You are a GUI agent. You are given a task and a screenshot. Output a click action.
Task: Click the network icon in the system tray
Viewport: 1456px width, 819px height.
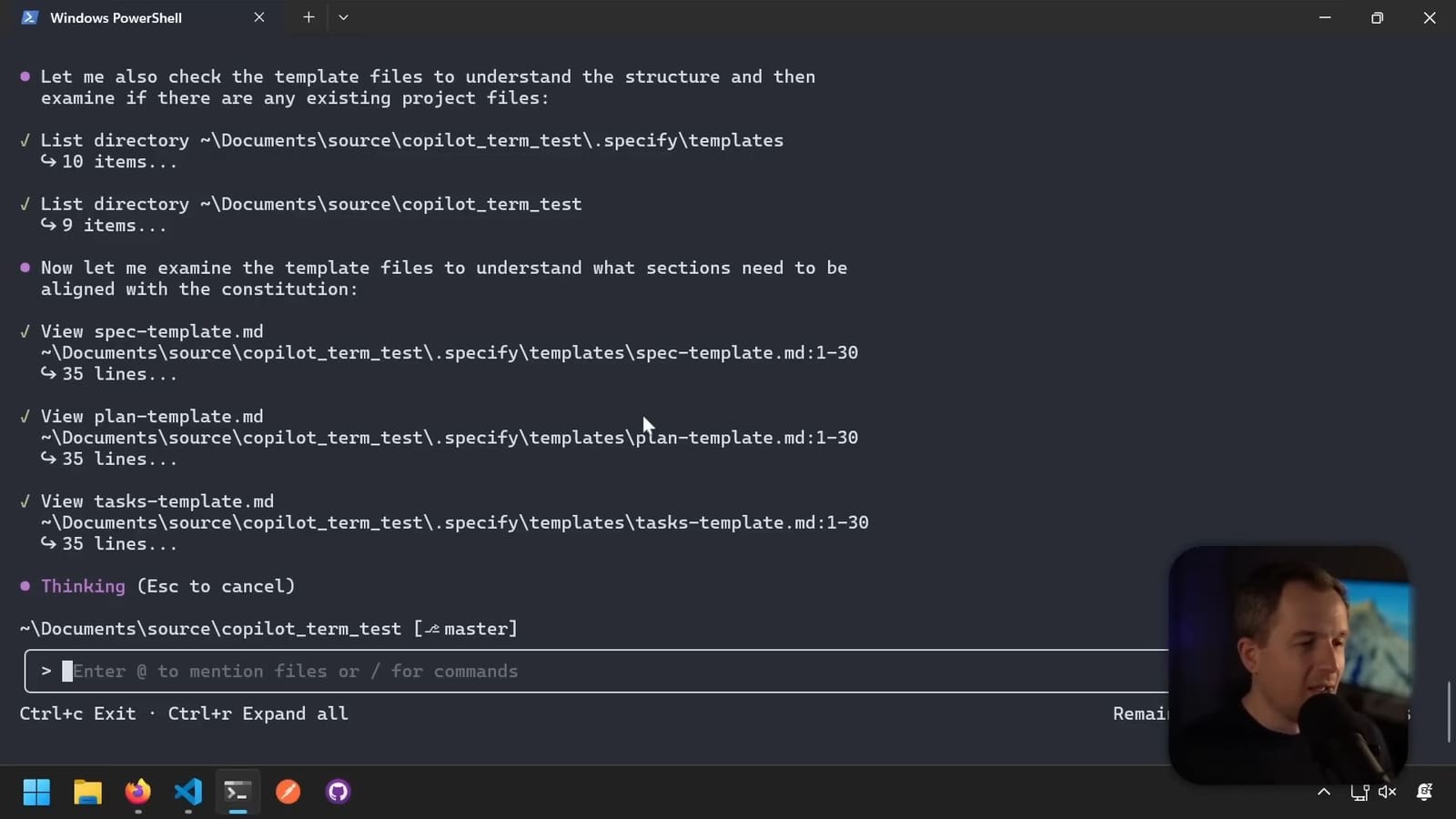[x=1360, y=792]
